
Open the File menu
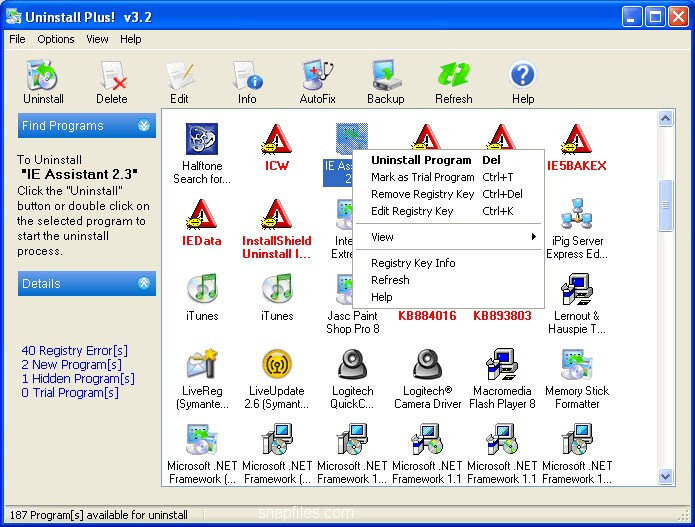coord(17,39)
